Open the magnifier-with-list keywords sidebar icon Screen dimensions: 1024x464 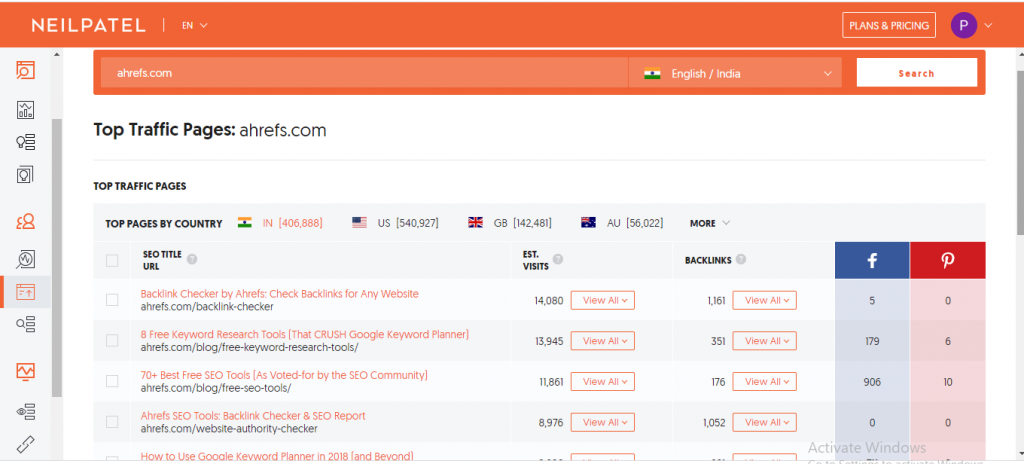click(x=25, y=323)
